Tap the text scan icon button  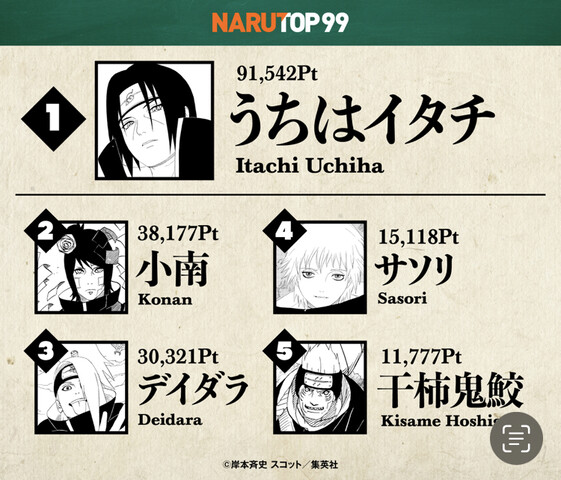(516, 439)
